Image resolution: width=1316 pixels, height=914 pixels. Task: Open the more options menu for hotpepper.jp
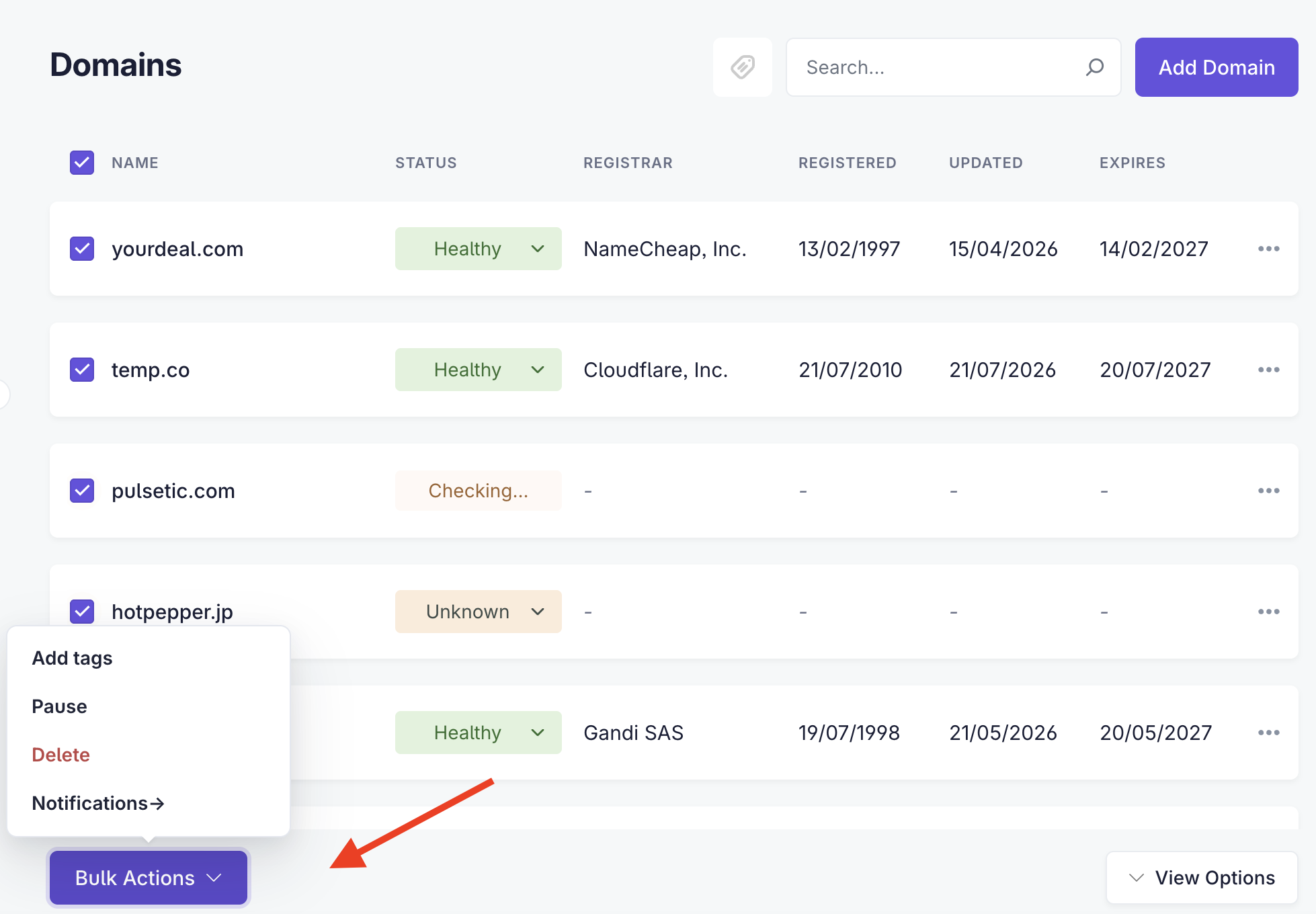click(x=1268, y=612)
